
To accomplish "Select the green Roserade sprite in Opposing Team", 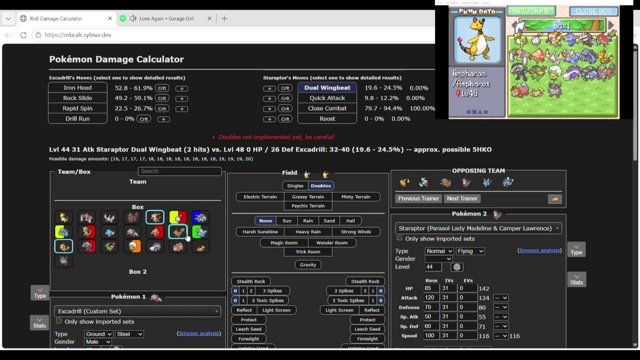I will (x=424, y=182).
